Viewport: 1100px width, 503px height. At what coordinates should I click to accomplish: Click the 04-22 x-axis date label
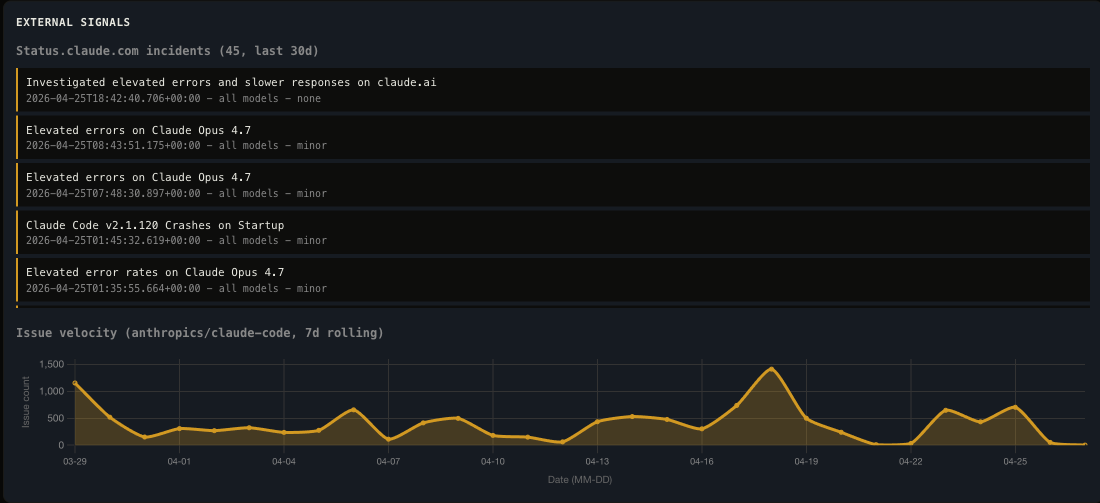point(911,462)
